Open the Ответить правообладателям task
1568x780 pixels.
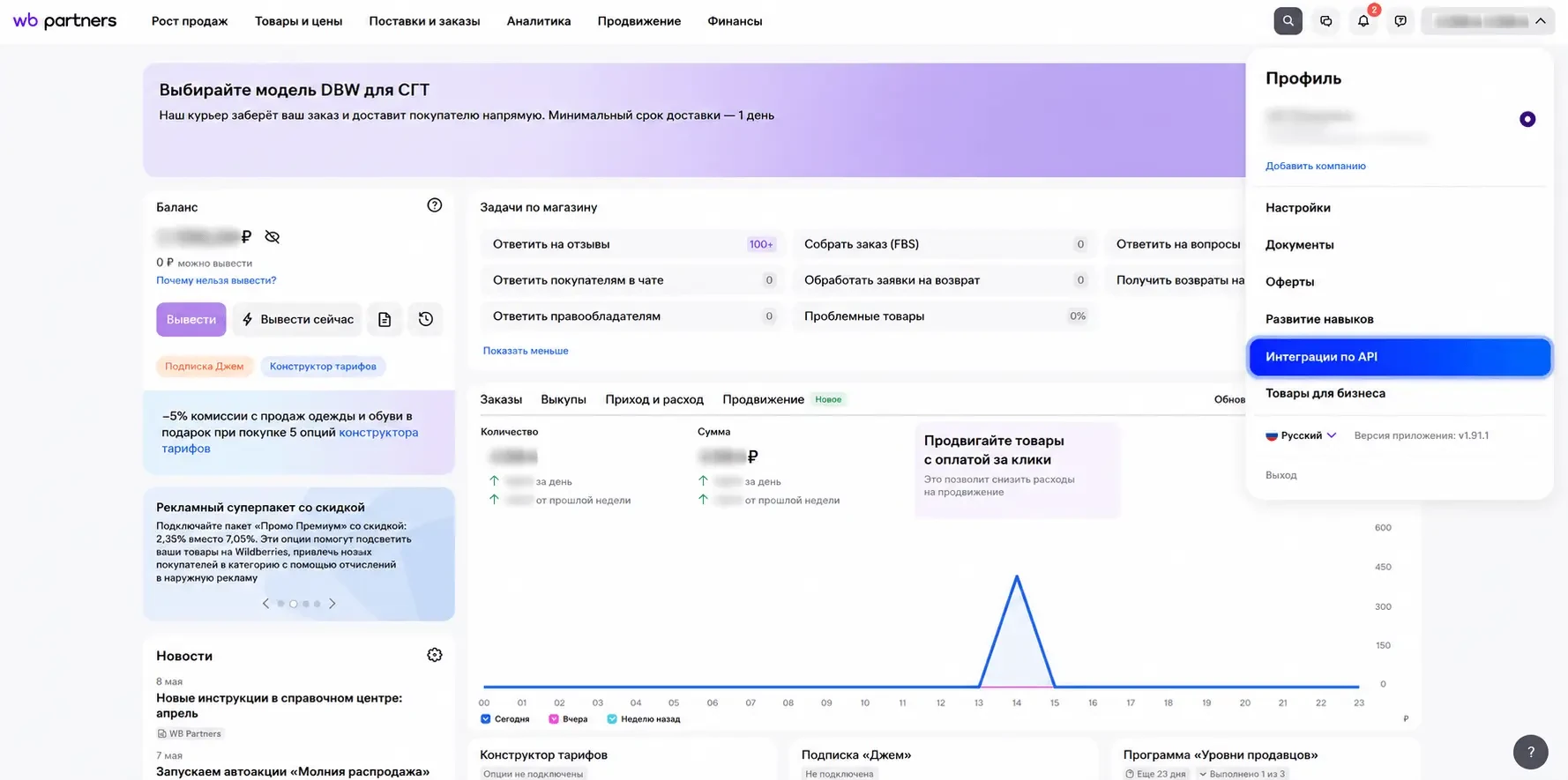[631, 316]
